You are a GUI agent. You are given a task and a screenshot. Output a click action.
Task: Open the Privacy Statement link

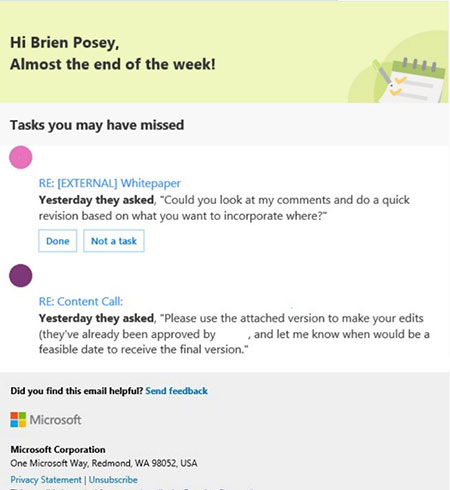[x=46, y=480]
